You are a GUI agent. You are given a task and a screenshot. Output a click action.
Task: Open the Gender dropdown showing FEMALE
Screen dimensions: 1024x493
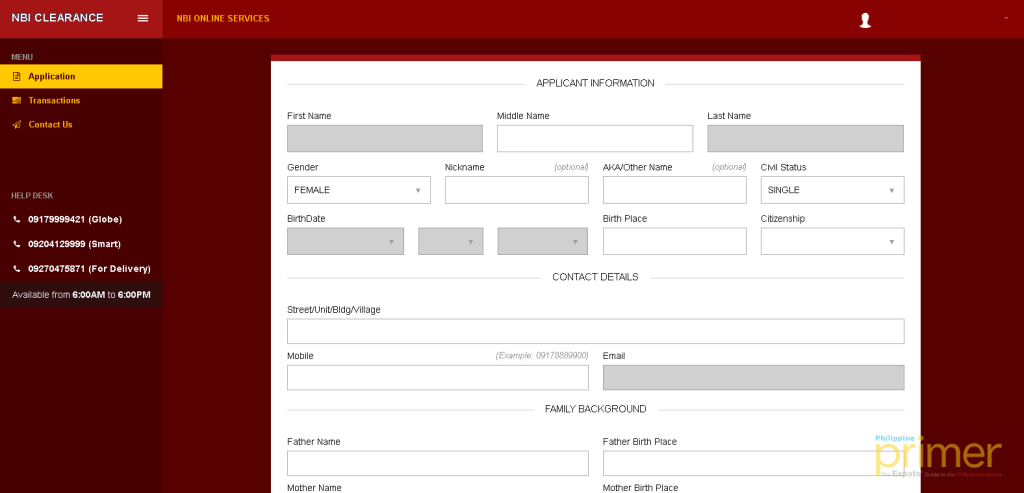click(359, 190)
